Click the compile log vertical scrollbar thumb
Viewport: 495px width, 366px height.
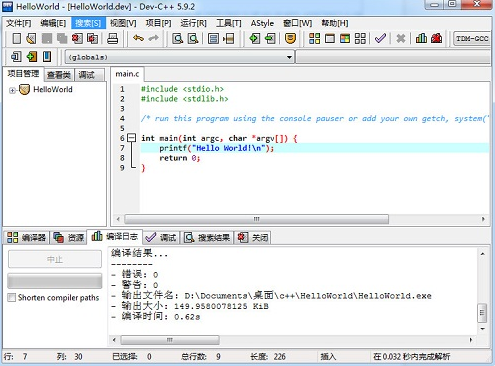tap(482, 313)
